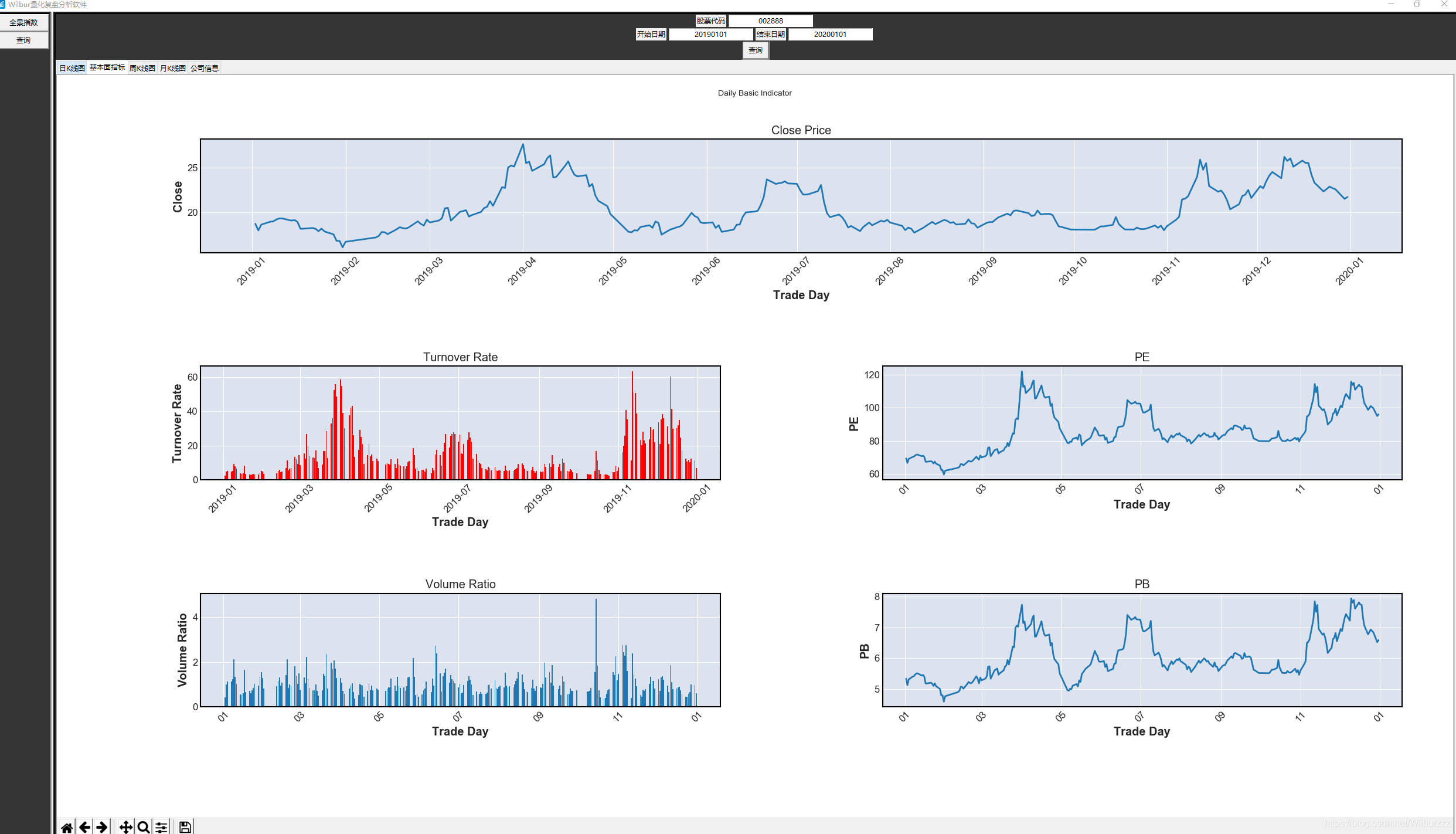Close the Wilbur application window
The image size is (1456, 834).
click(x=1443, y=4)
